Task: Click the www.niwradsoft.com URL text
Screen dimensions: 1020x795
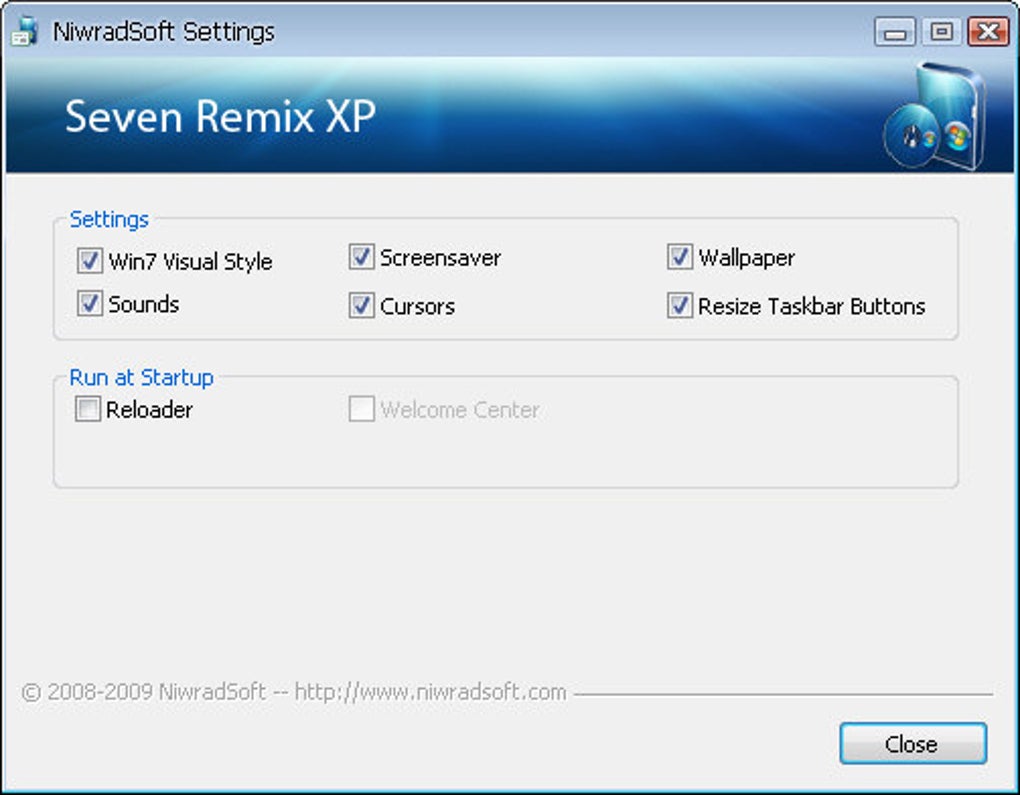Action: 431,692
